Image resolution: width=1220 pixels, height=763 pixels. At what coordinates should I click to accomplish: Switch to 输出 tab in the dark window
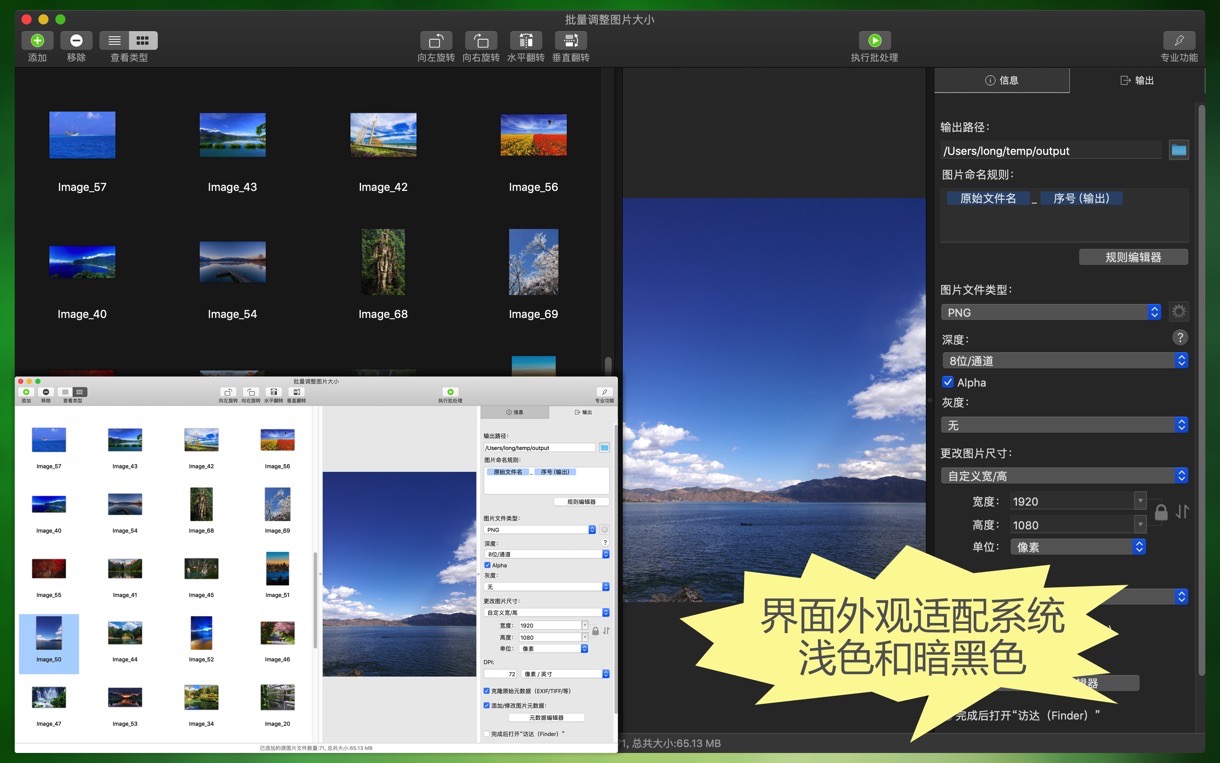1136,80
